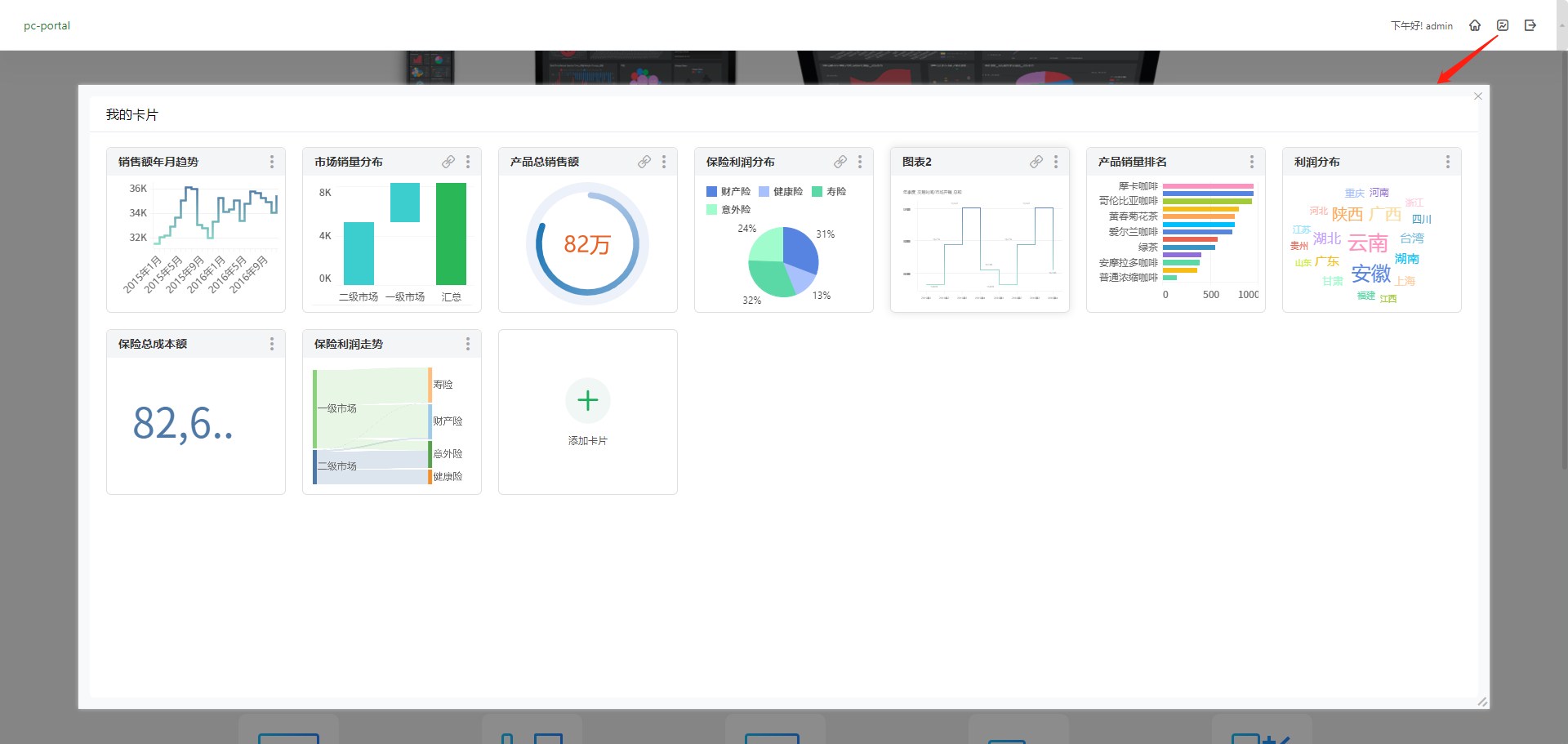Screen dimensions: 1568x744
Task: Click the link icon on 保险利润分布 card
Action: click(x=840, y=162)
